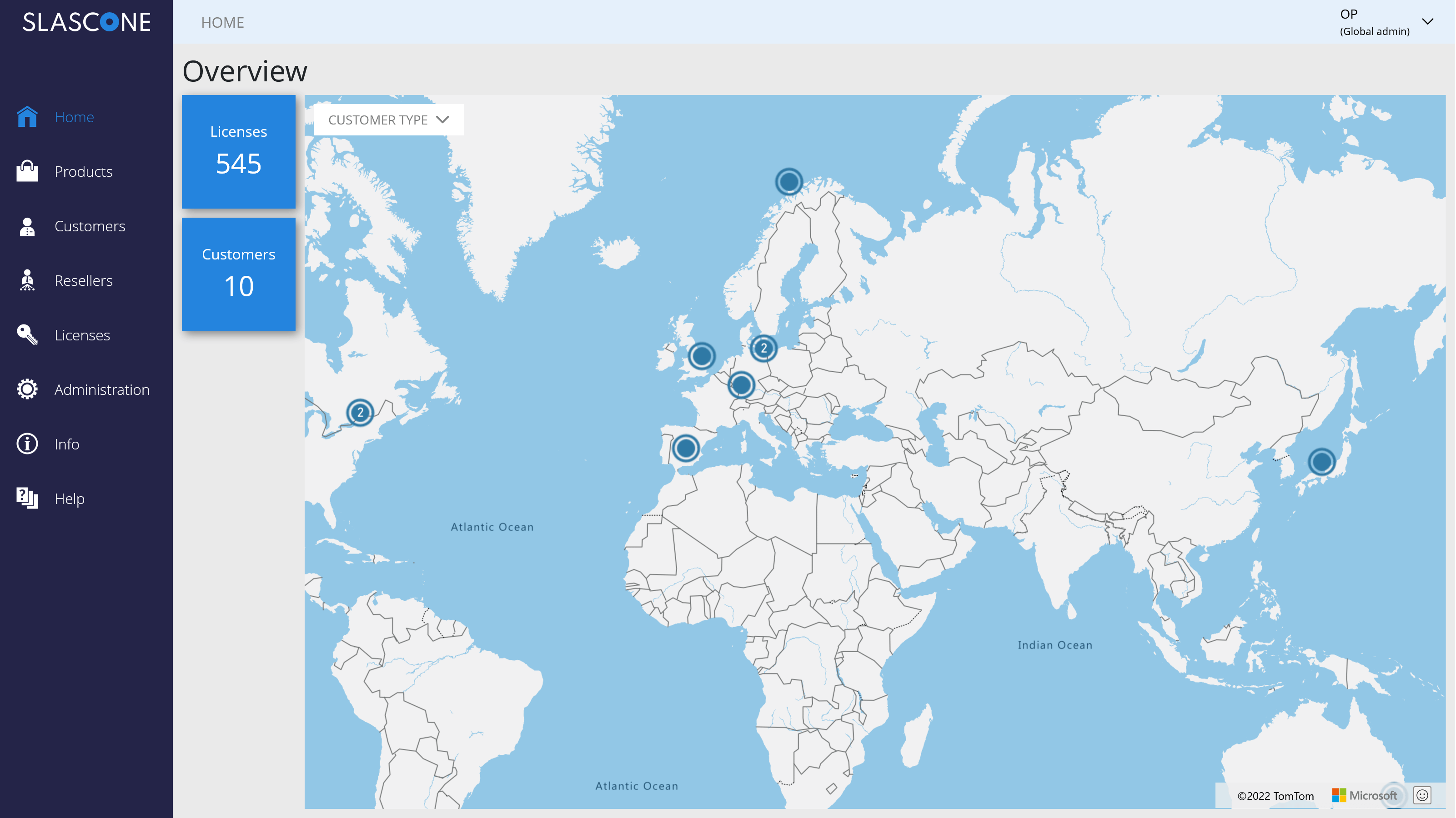
Task: Click the Resellers person icon
Action: [x=27, y=280]
